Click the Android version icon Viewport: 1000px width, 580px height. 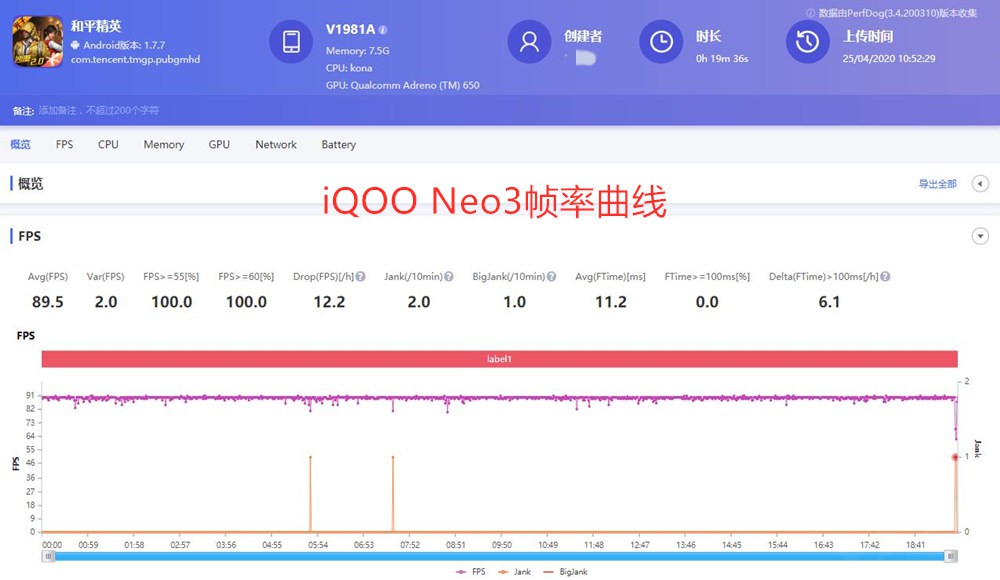(x=75, y=45)
